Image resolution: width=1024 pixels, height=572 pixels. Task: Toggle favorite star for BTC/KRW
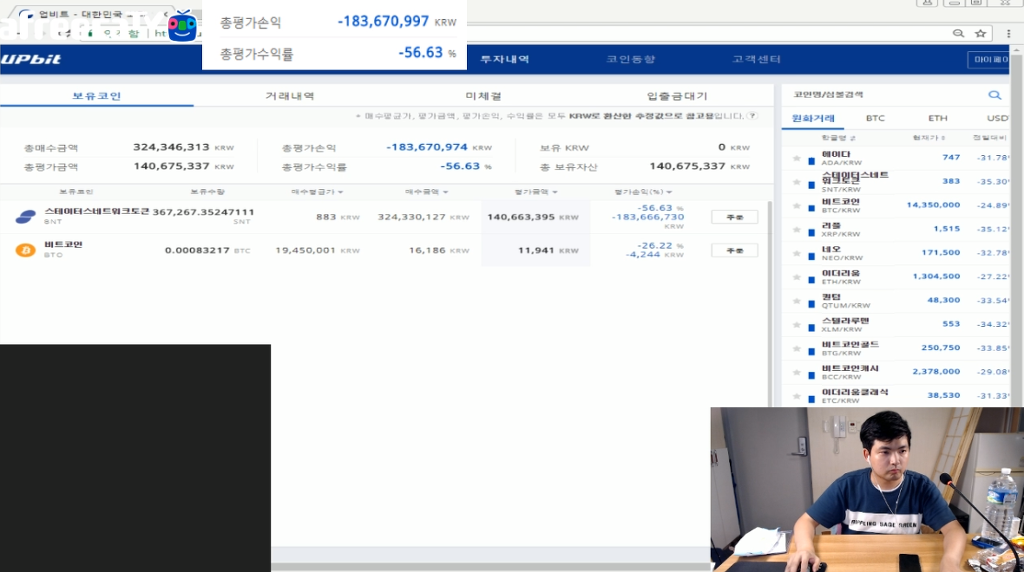point(797,206)
